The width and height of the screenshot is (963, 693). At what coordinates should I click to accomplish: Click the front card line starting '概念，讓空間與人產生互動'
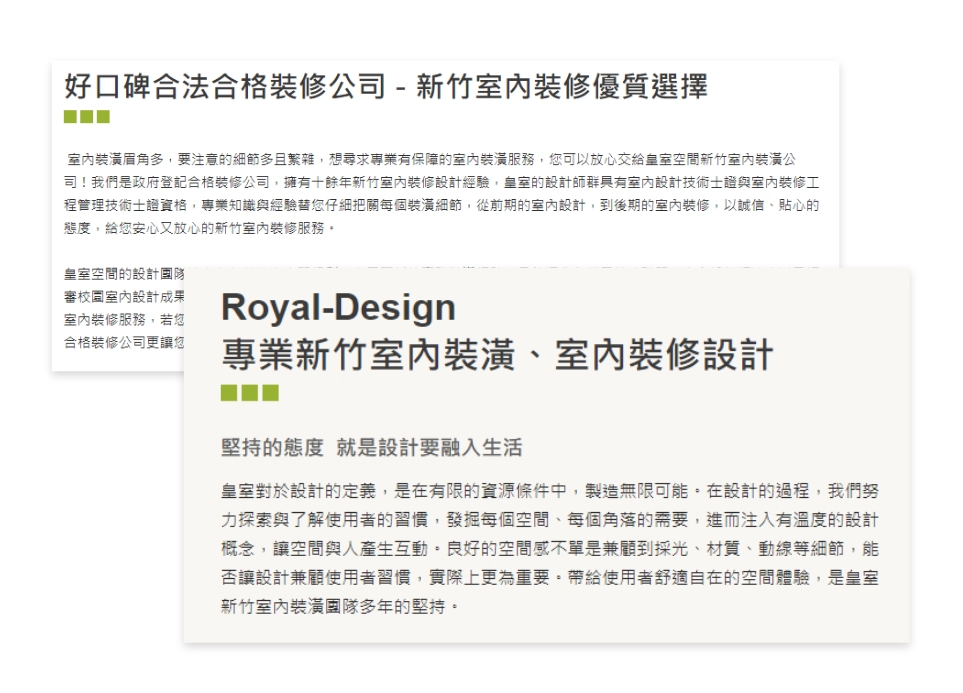pos(550,549)
